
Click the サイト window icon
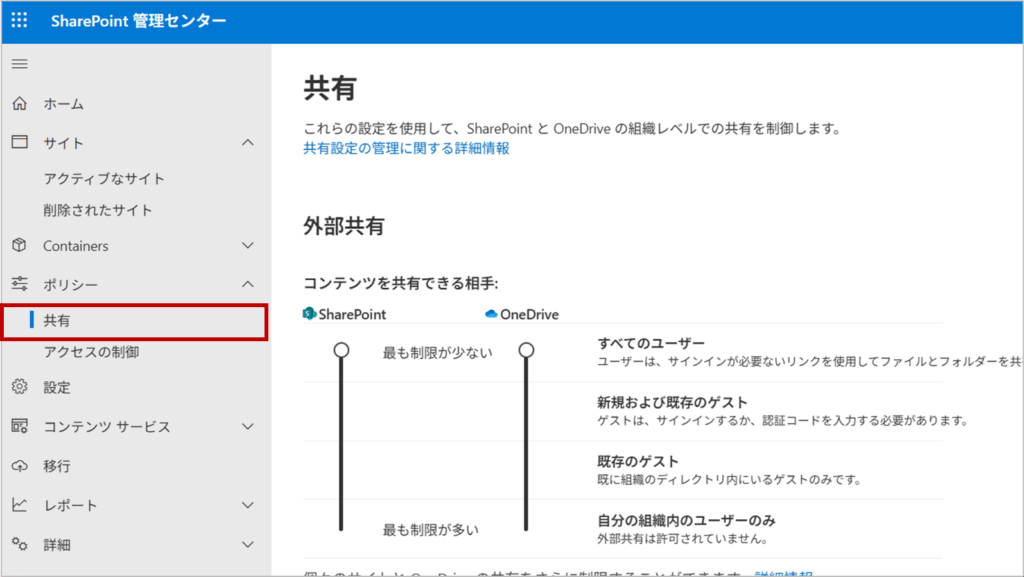[x=20, y=142]
